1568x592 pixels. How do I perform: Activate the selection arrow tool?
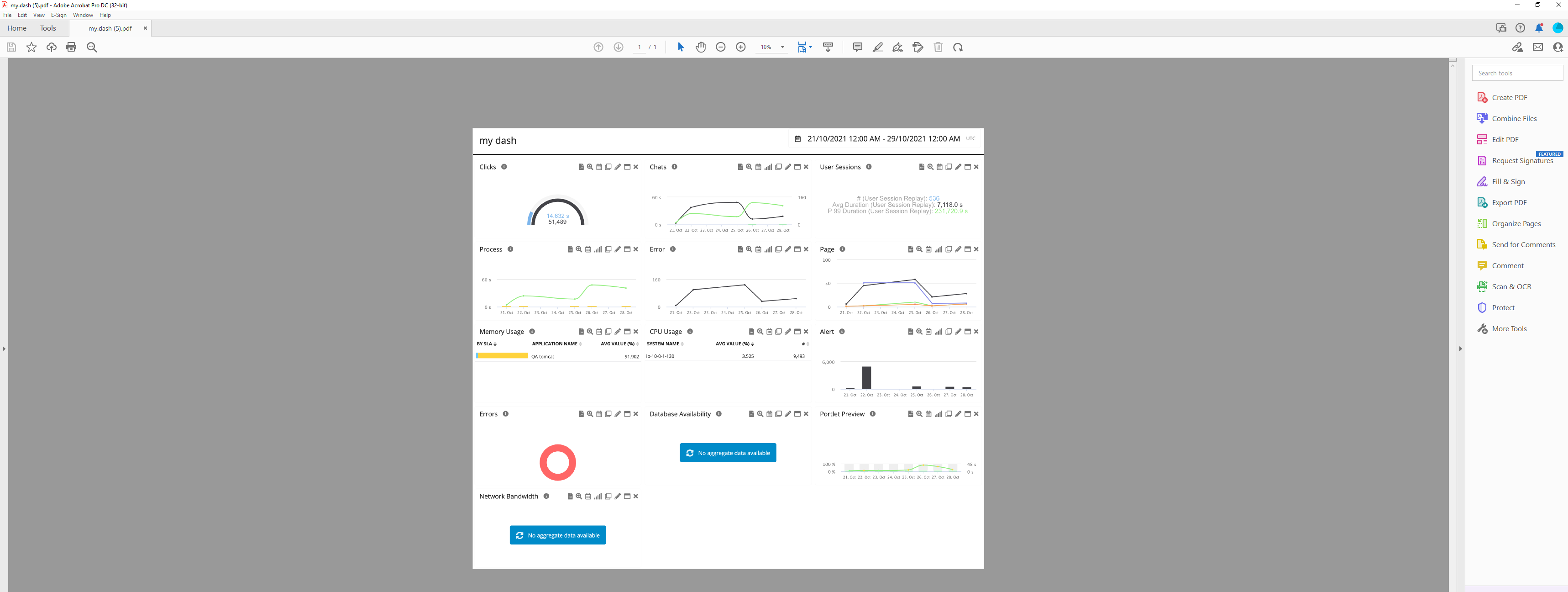tap(681, 47)
